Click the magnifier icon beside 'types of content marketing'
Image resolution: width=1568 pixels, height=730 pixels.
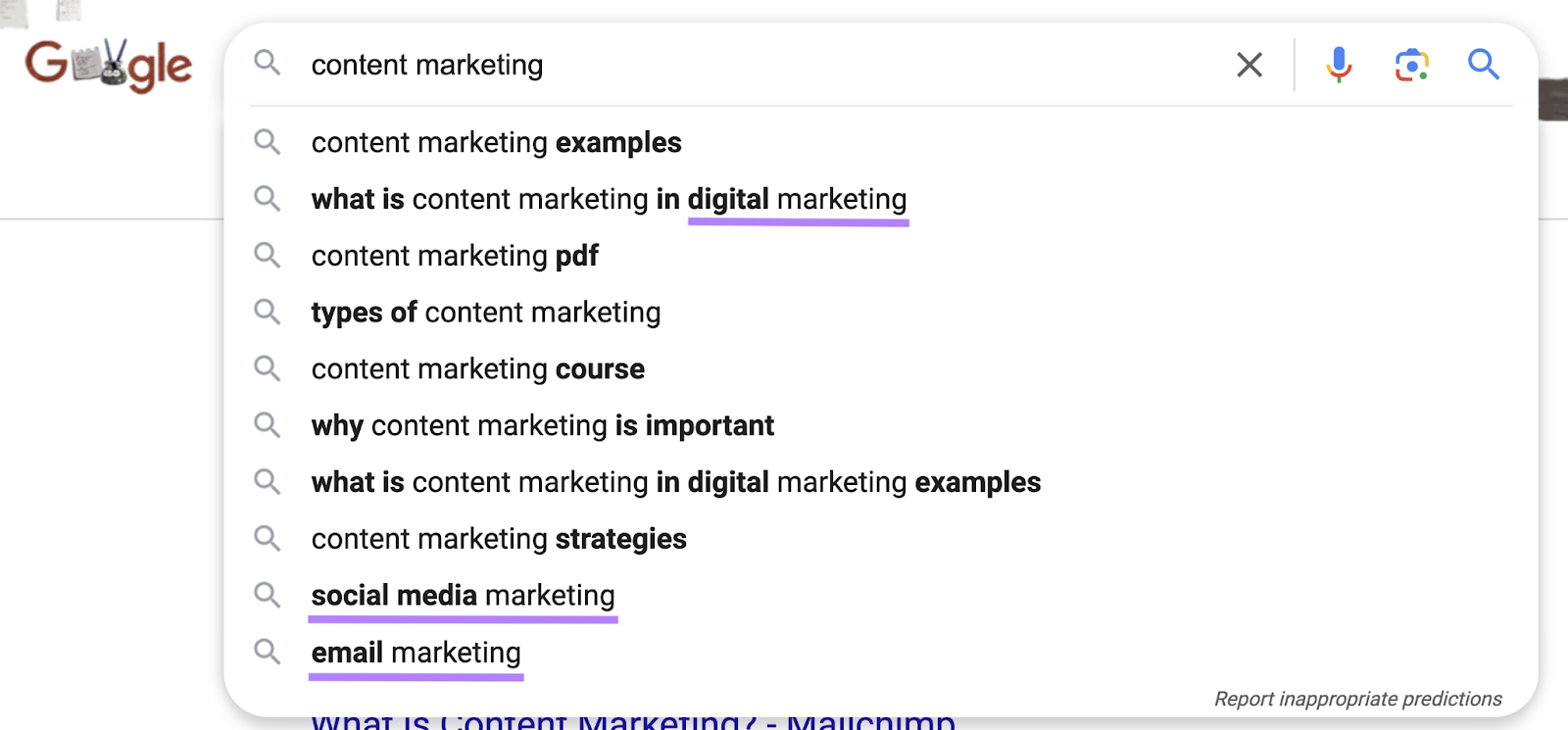(267, 312)
